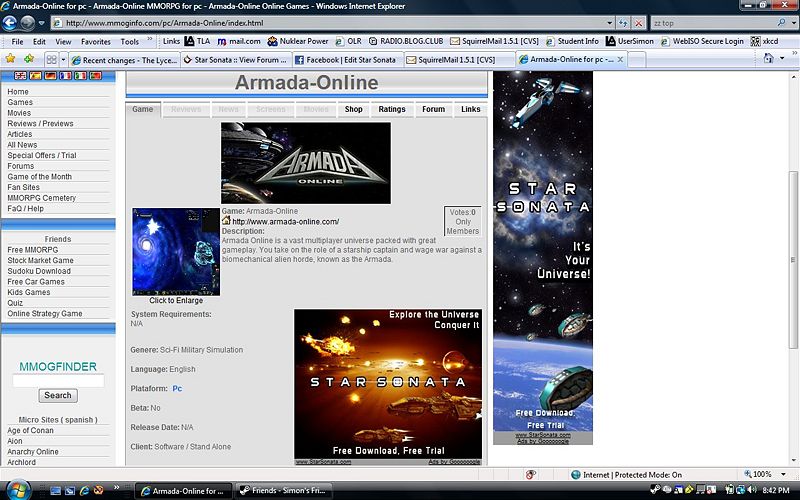Open the Tools menu

pos(130,42)
